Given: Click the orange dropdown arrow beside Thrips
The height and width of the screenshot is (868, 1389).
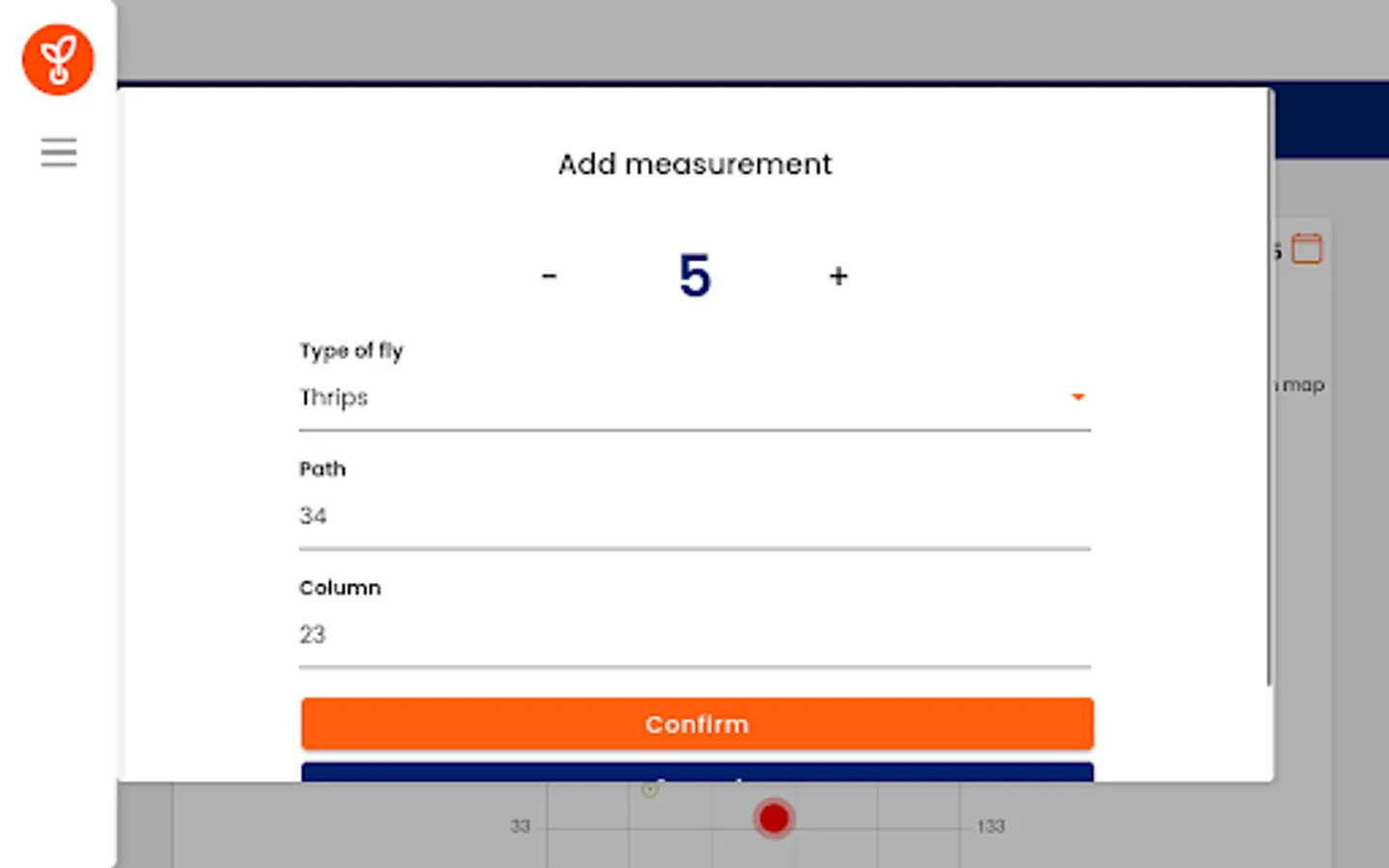Looking at the screenshot, I should coord(1077,397).
